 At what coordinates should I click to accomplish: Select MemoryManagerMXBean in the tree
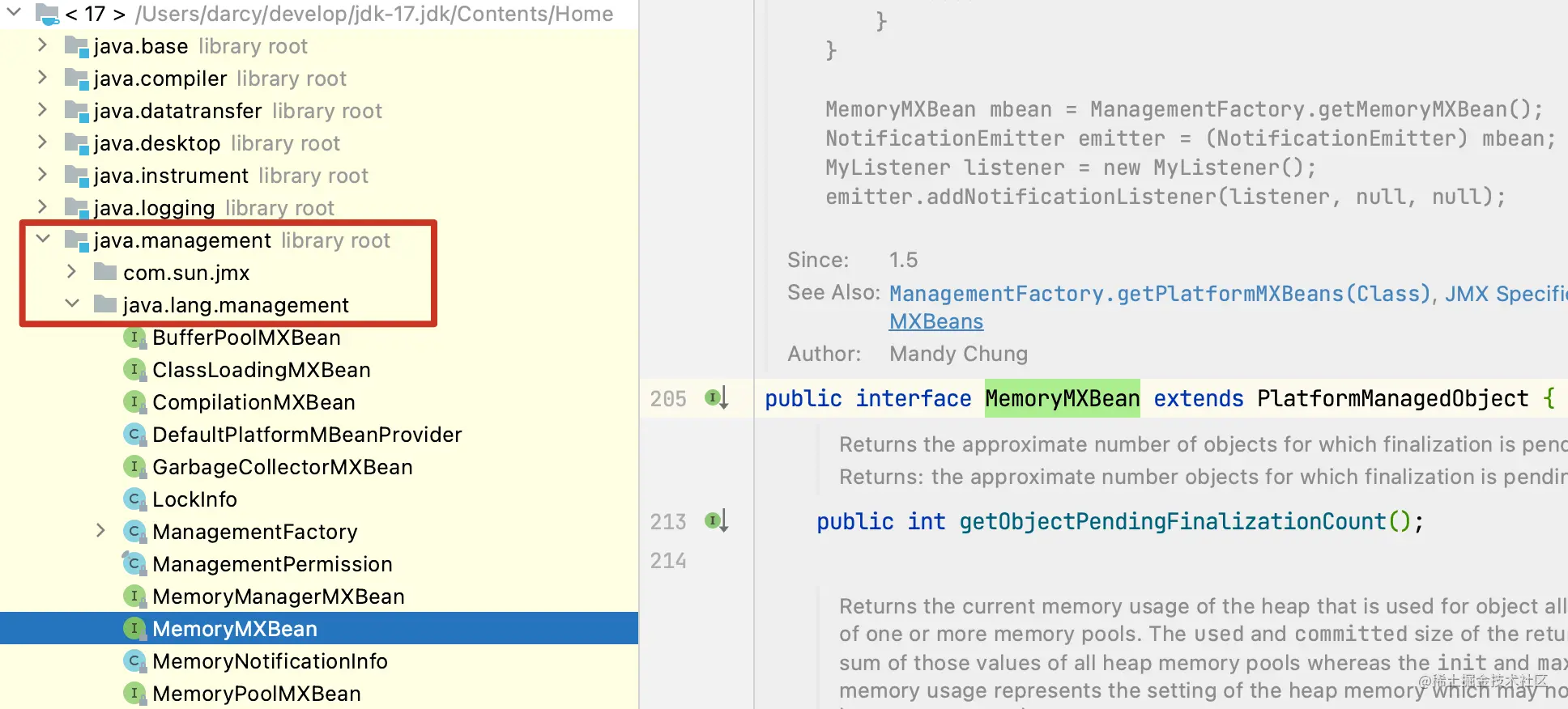coord(279,596)
